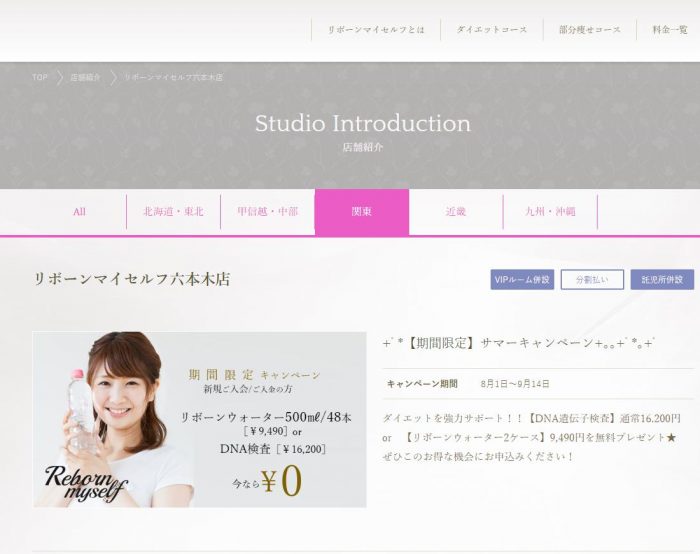
Task: Open the campaign banner image
Action: 200,419
